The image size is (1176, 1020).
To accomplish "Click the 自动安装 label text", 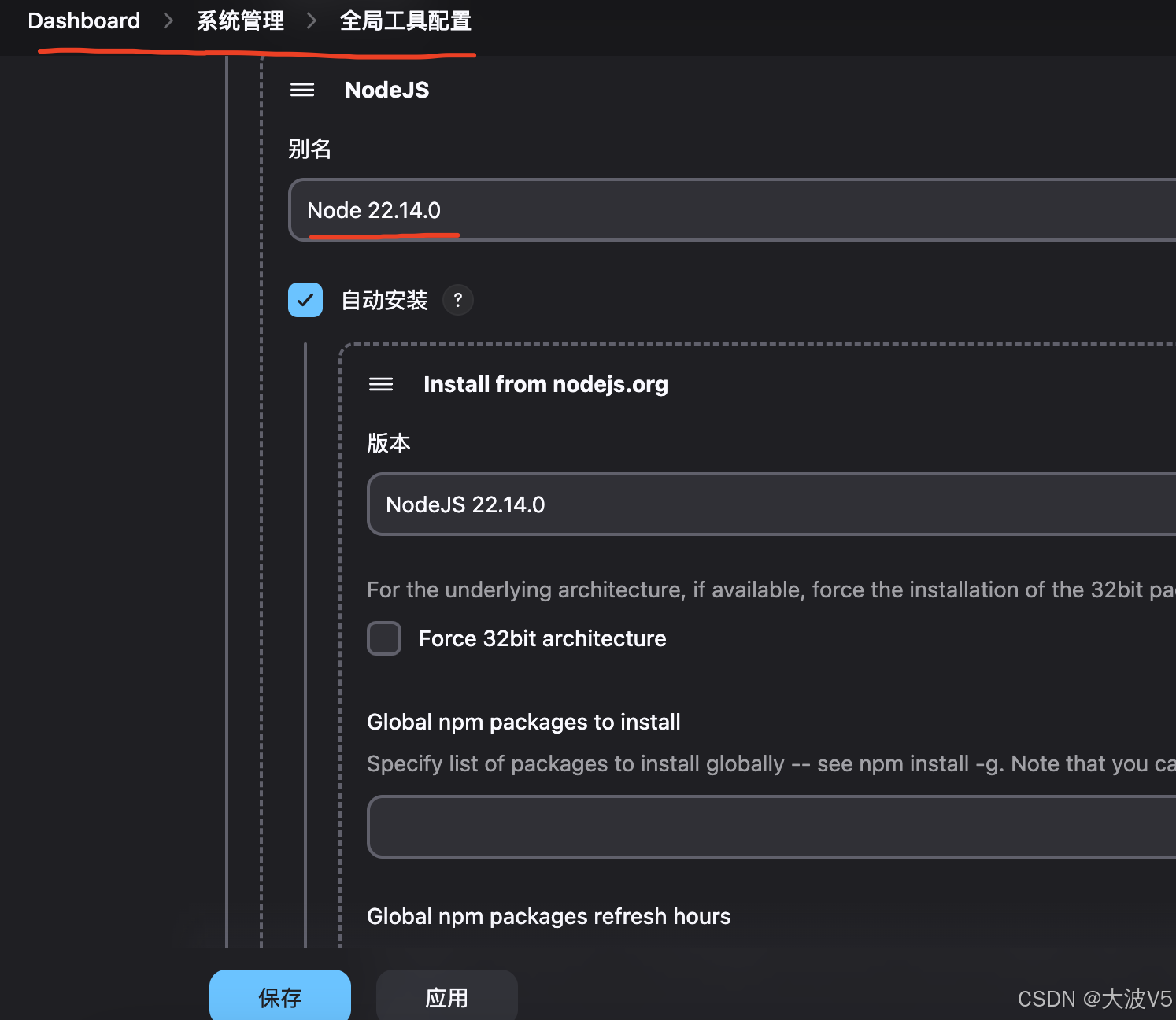I will [384, 300].
